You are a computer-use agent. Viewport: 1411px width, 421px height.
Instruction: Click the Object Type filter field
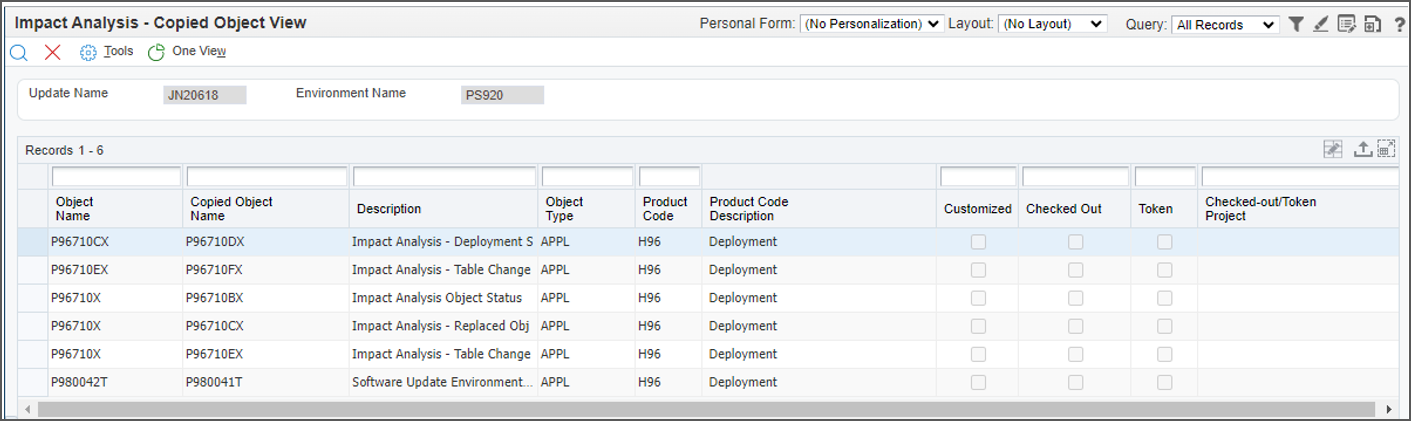[587, 177]
